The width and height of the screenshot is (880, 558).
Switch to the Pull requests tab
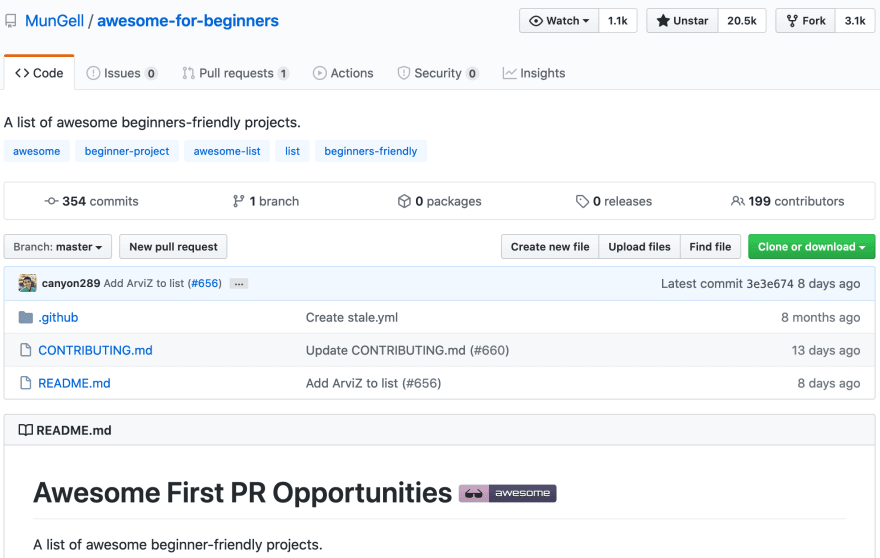pos(236,73)
